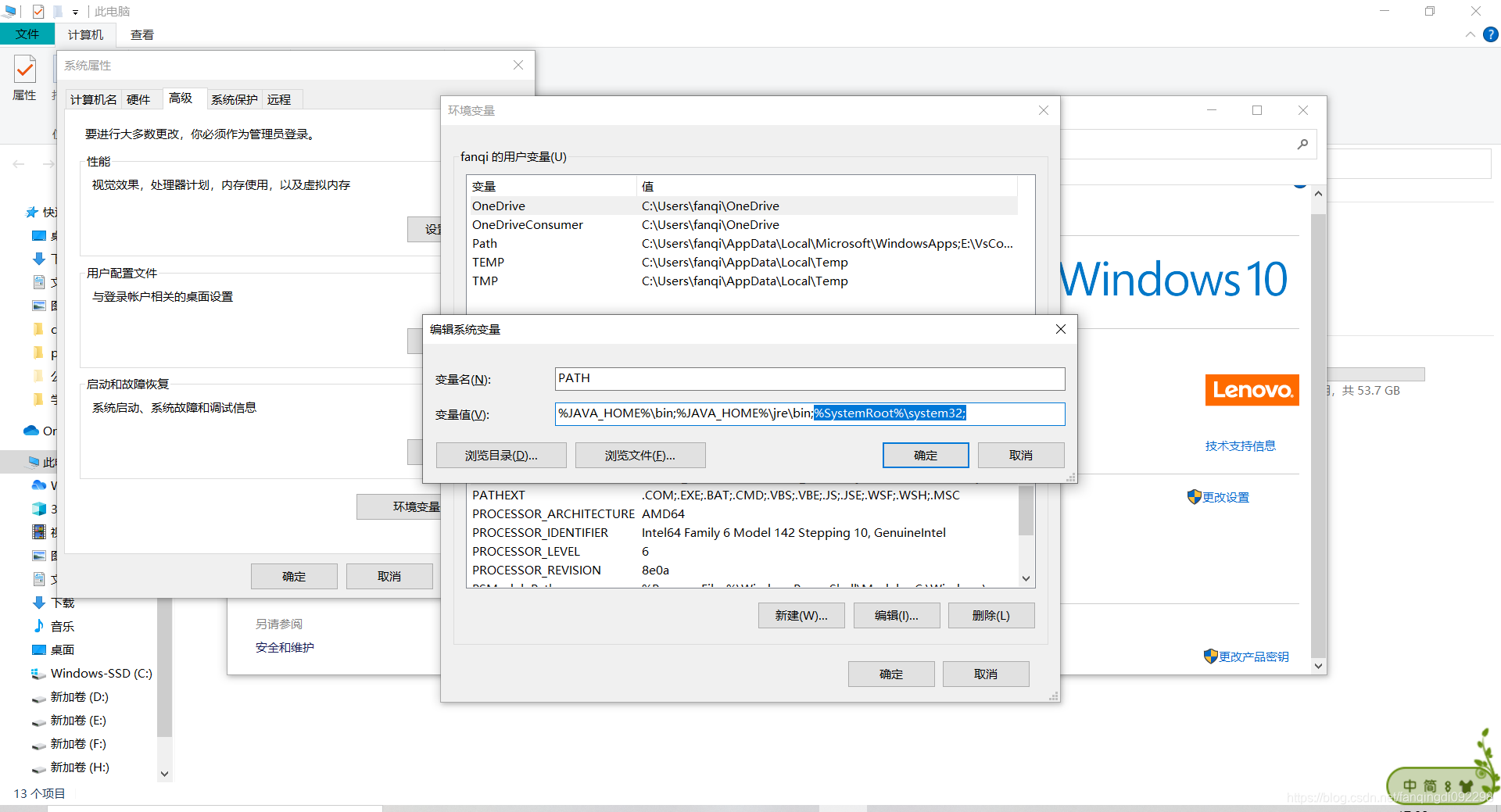
Task: Click down arrow of system variables list scrollbar
Action: [x=1026, y=578]
